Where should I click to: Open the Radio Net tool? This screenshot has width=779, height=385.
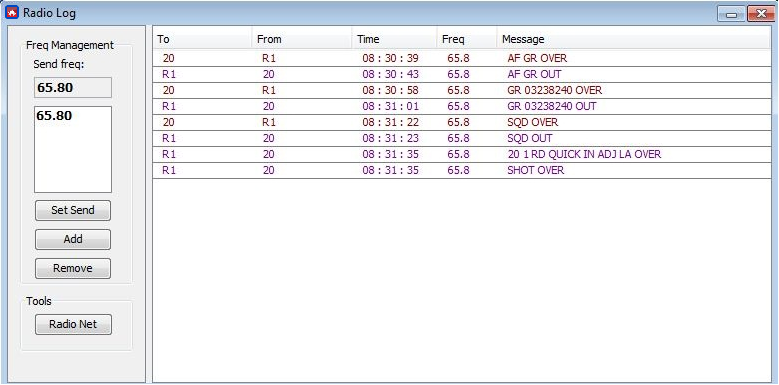73,324
